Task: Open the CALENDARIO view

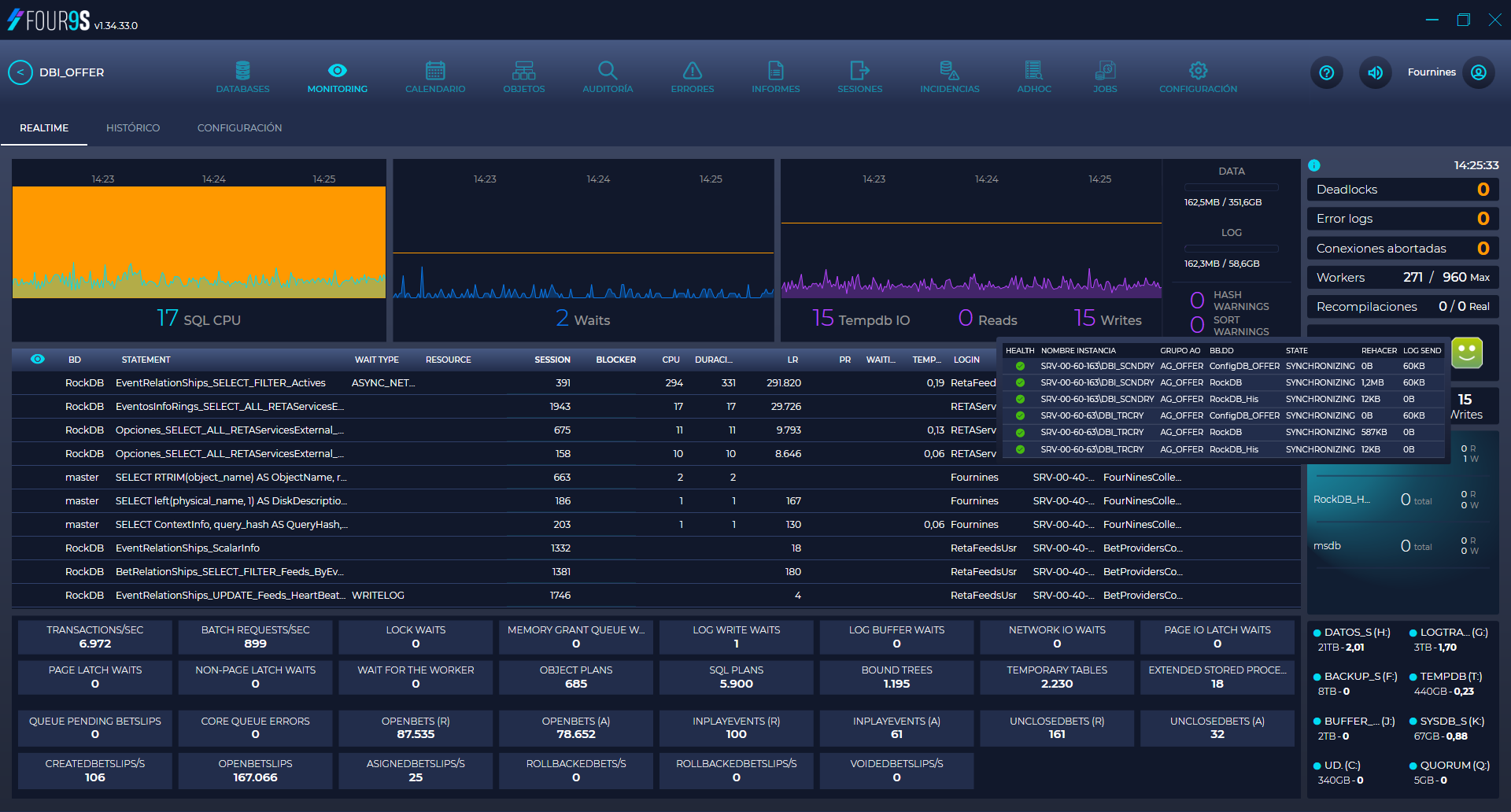Action: [434, 76]
